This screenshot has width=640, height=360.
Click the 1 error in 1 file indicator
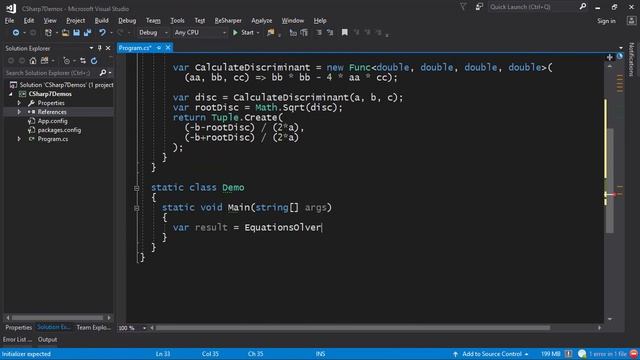pyautogui.click(x=608, y=354)
